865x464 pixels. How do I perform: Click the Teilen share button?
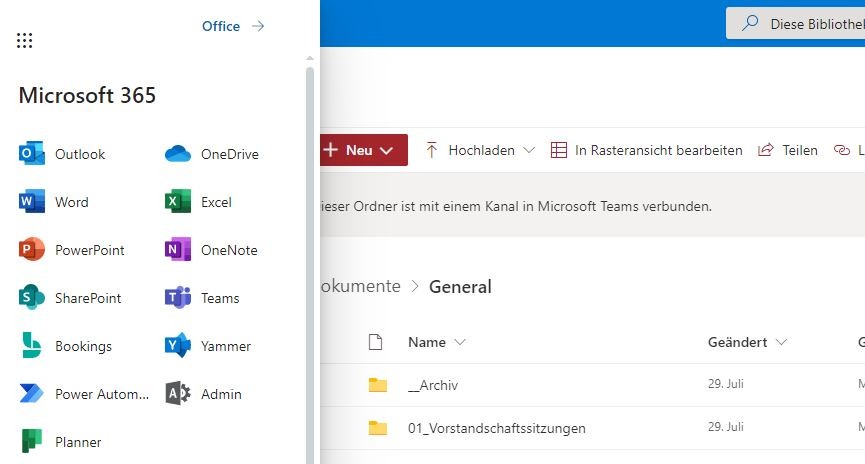tap(788, 150)
